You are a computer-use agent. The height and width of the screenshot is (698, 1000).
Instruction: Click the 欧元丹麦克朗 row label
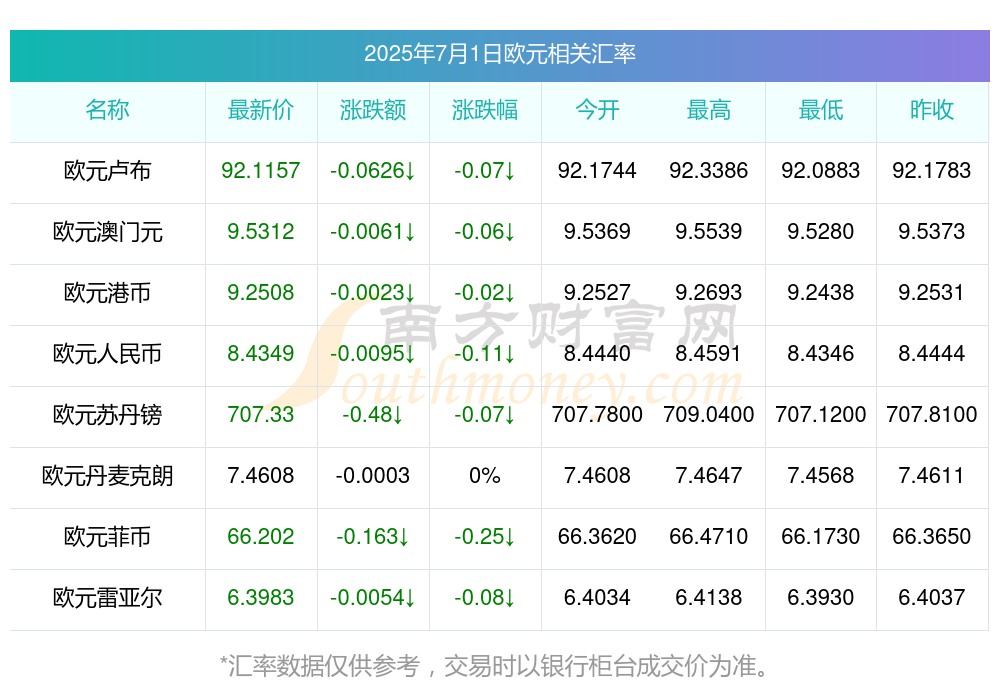point(107,476)
